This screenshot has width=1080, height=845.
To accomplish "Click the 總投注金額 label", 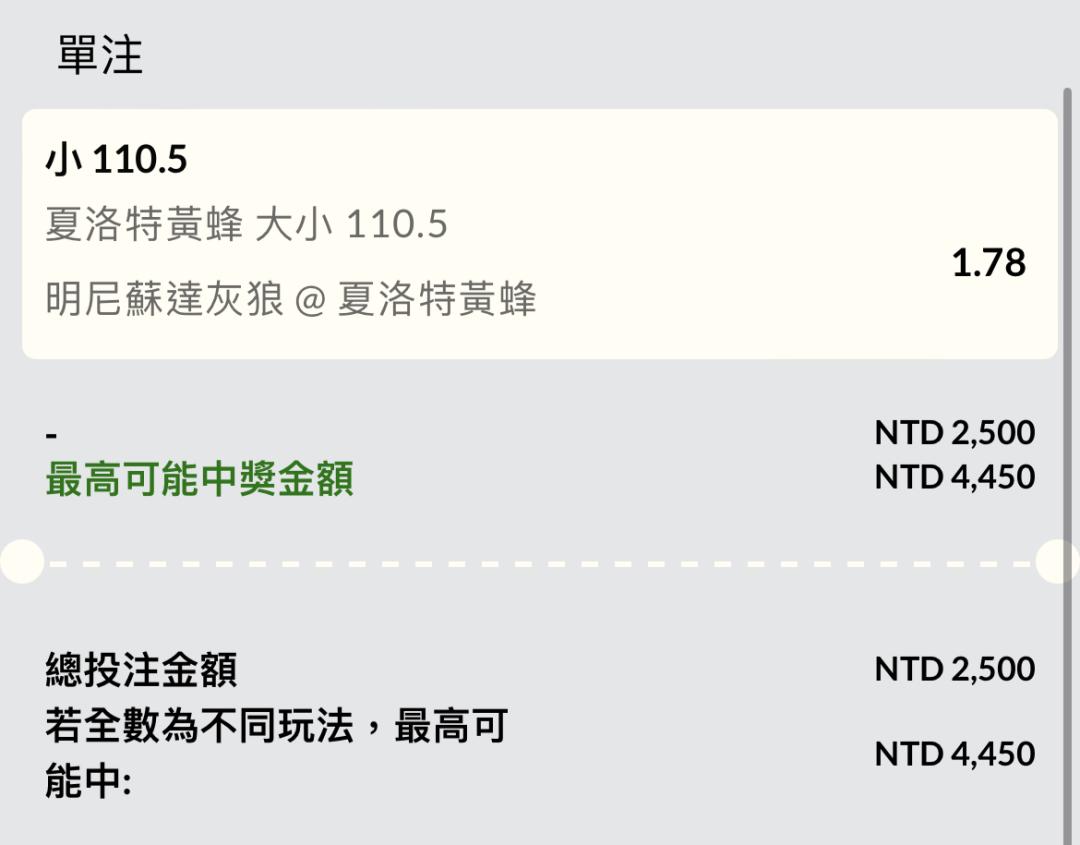I will 142,670.
